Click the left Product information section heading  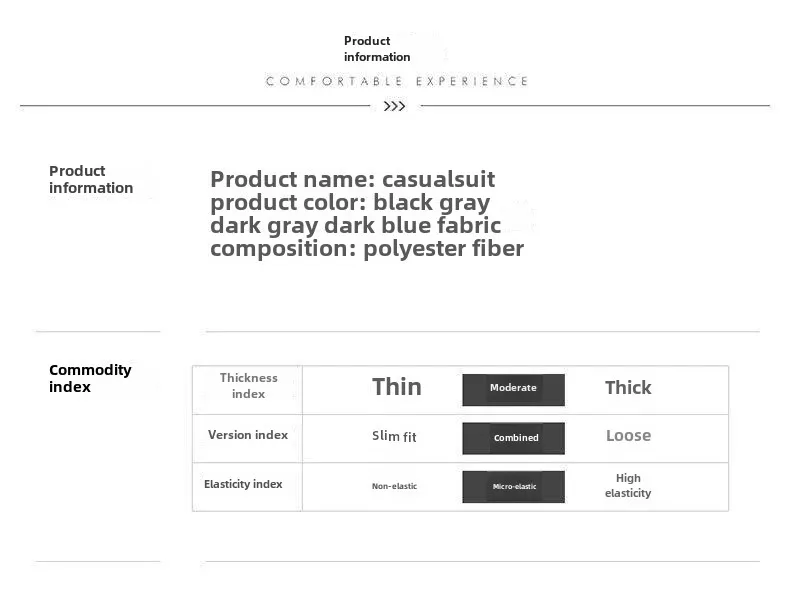point(91,179)
